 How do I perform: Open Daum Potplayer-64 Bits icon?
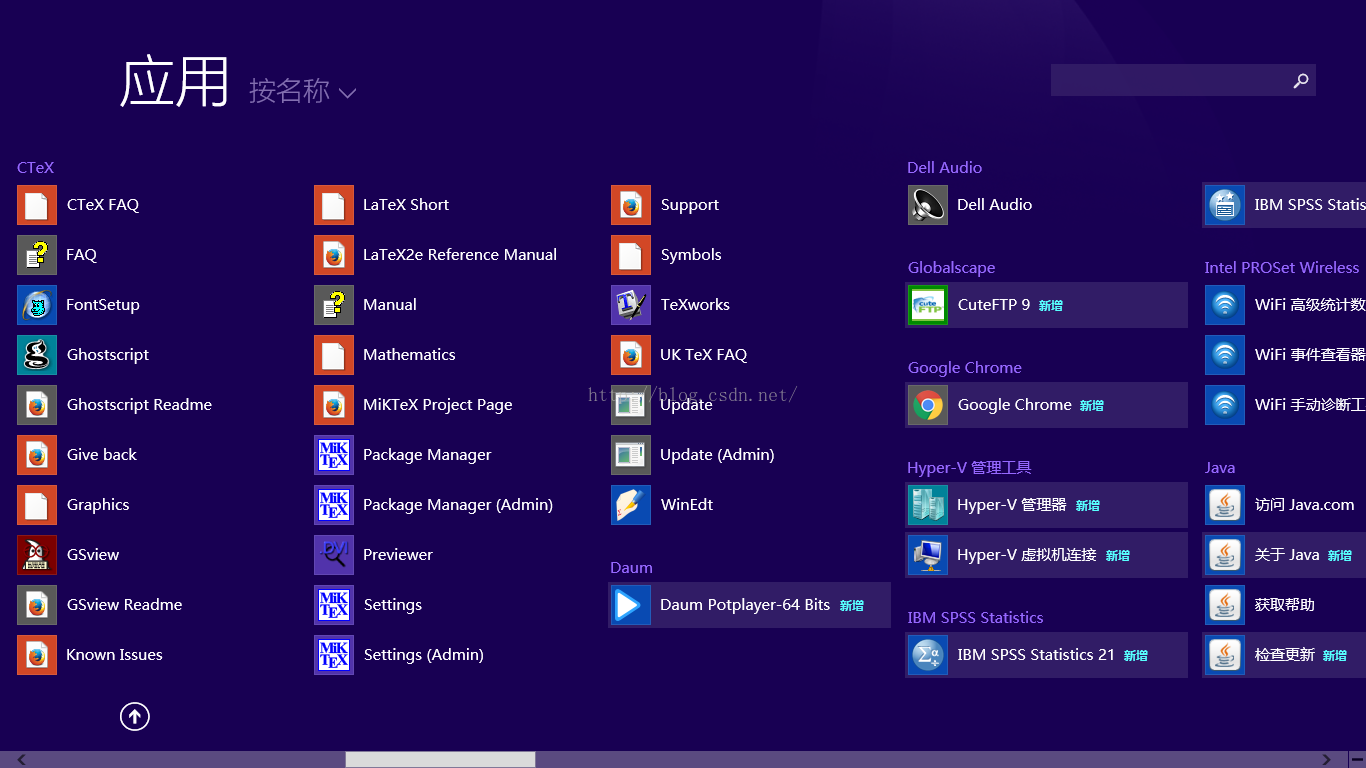click(x=631, y=605)
